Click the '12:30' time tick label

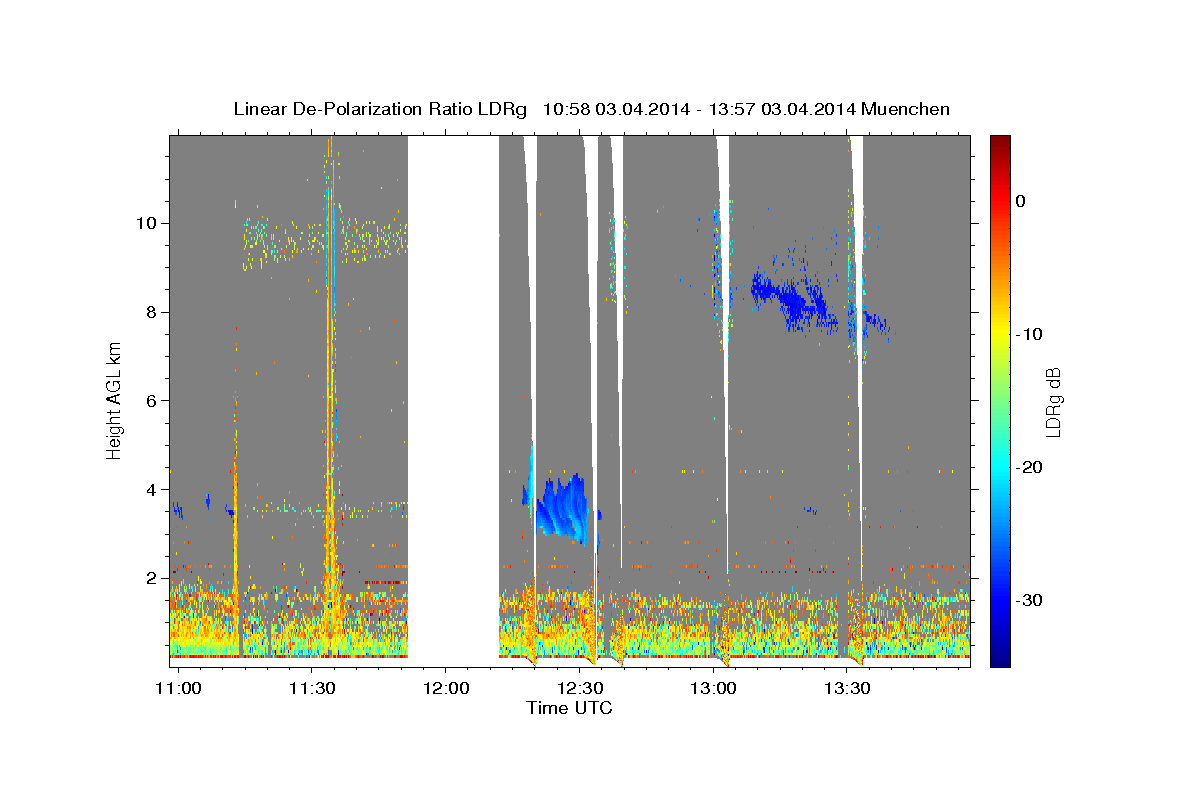(x=580, y=689)
